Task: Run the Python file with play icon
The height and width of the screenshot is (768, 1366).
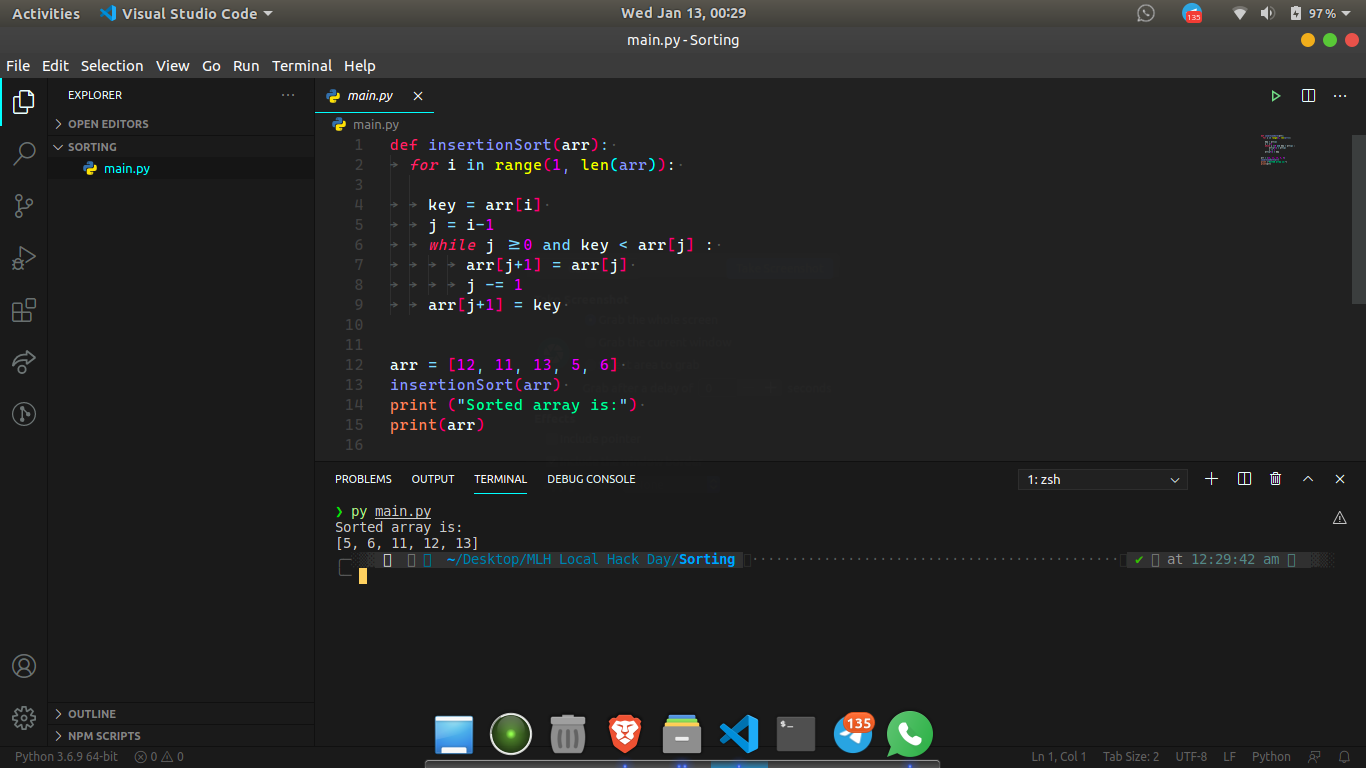Action: point(1275,96)
